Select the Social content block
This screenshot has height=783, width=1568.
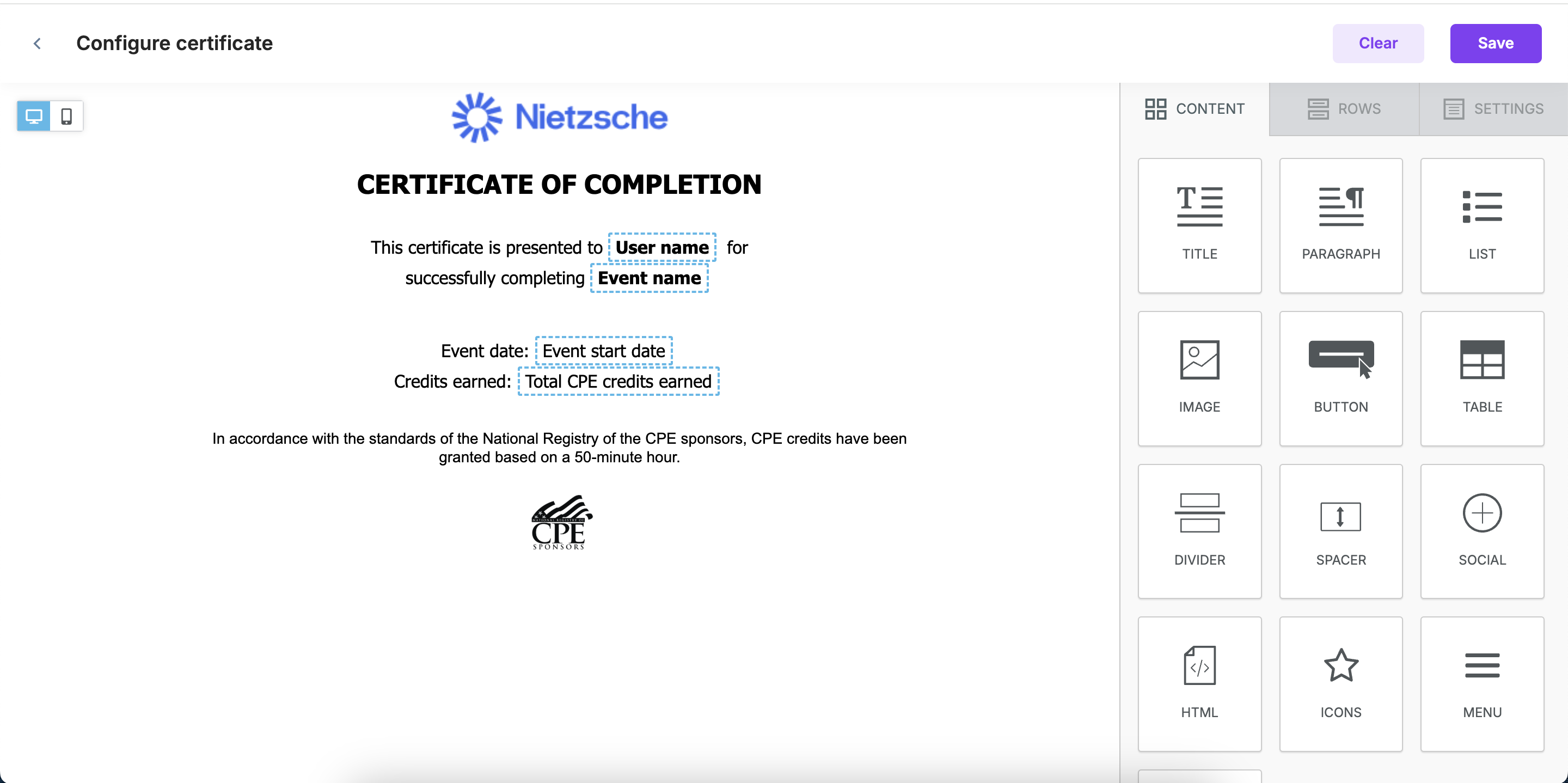tap(1481, 531)
